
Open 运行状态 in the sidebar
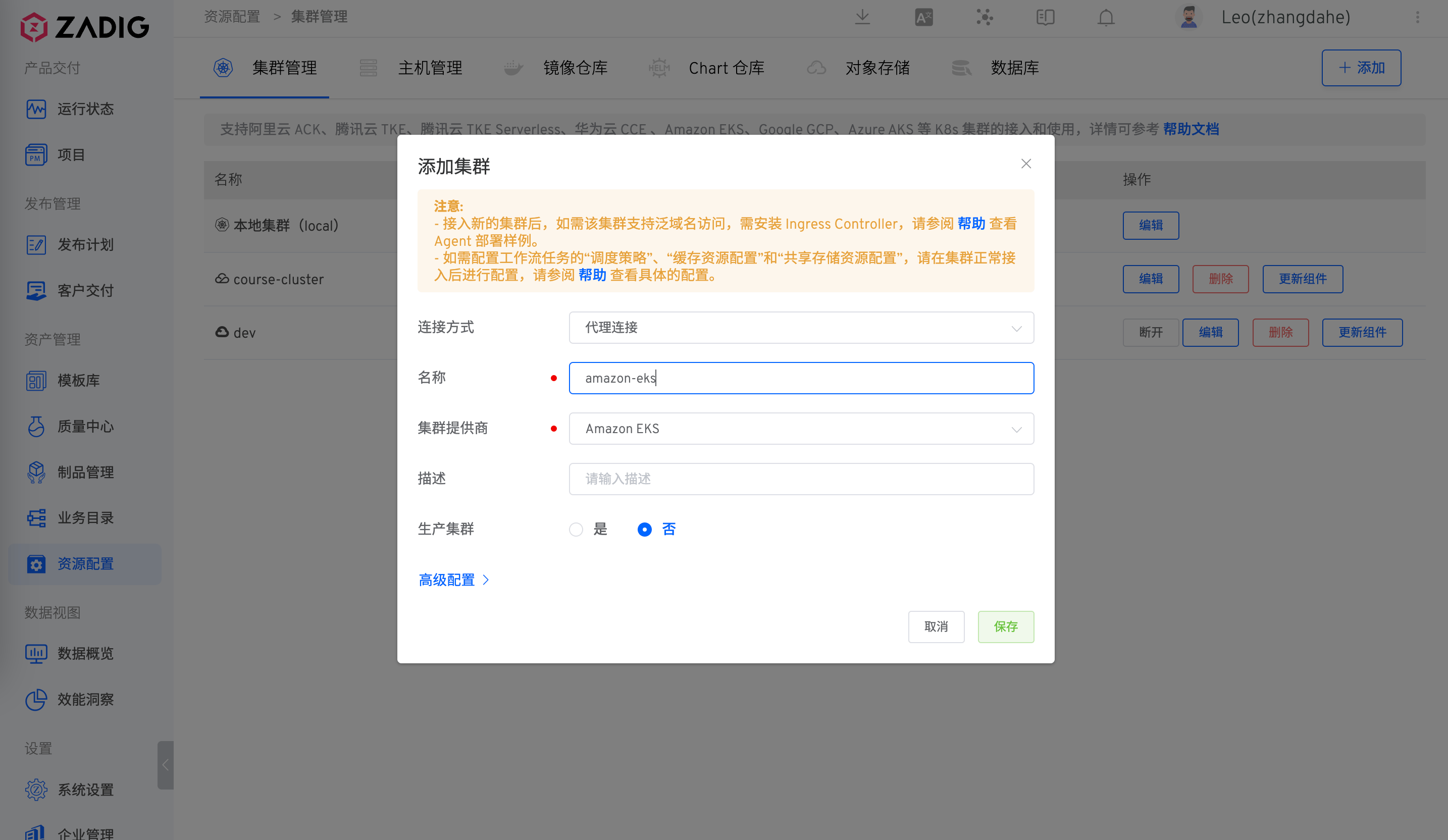pyautogui.click(x=70, y=109)
